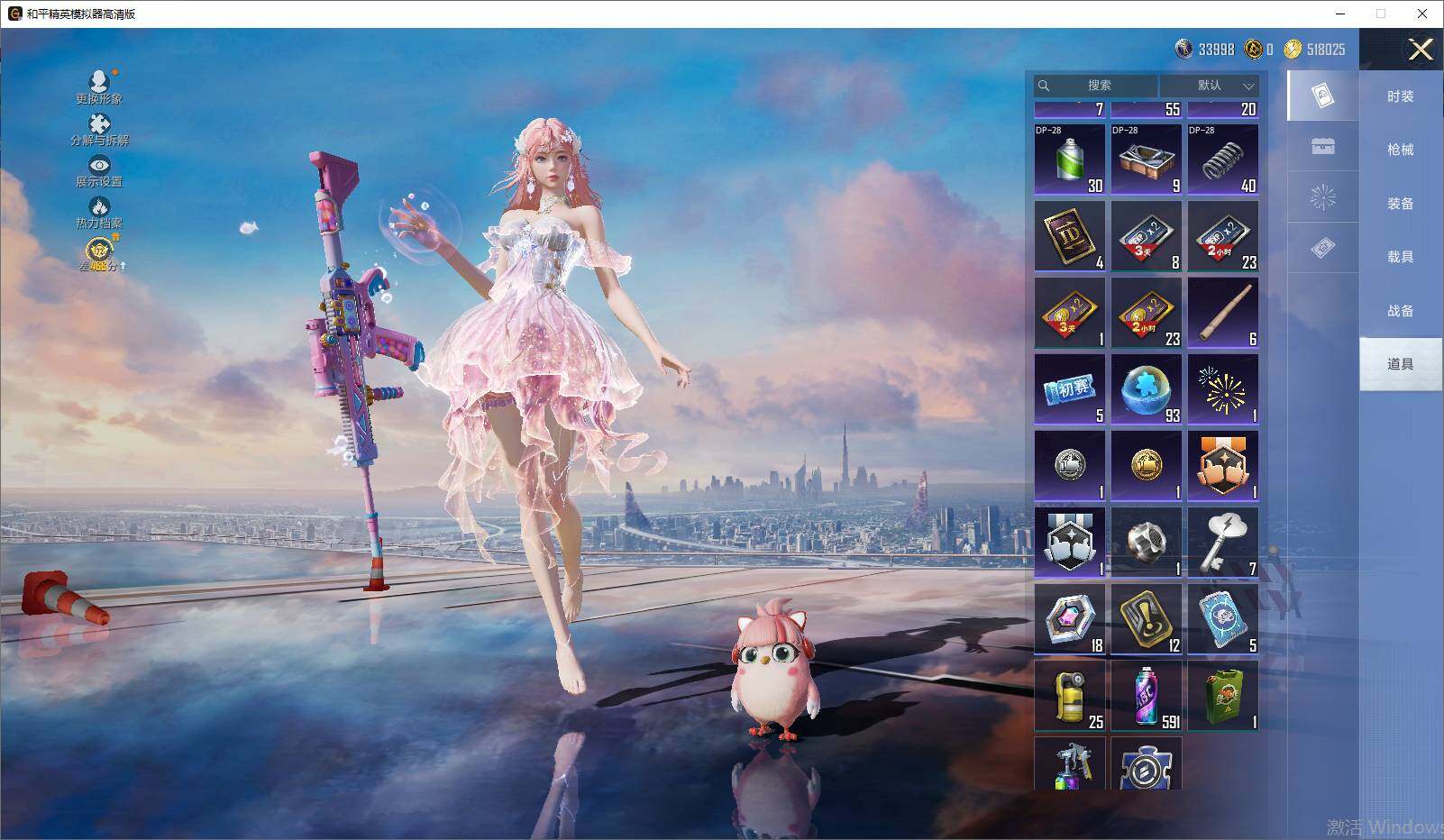Screen dimensions: 1444x840
Task: Select the yellow gas canister item
Action: (x=1070, y=696)
